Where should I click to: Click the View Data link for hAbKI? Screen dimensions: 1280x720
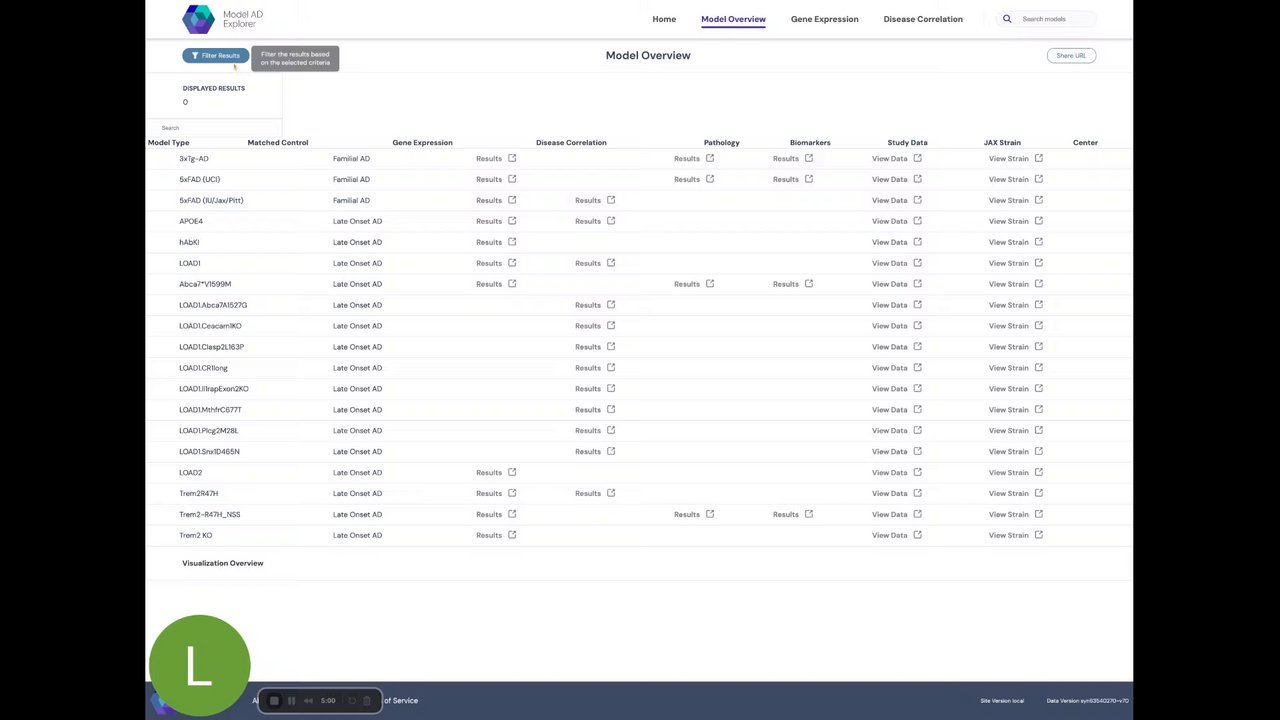[889, 242]
